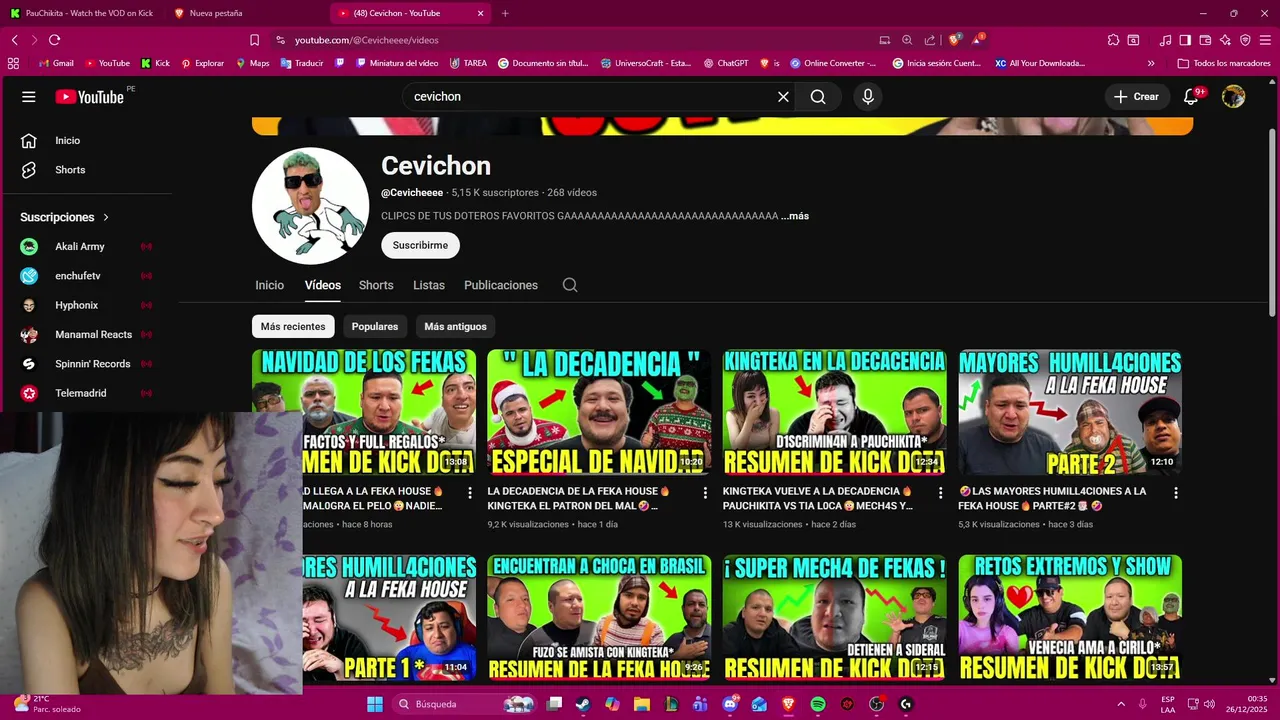Screen dimensions: 1280x720
Task: Open Steam from the taskbar
Action: (583, 704)
